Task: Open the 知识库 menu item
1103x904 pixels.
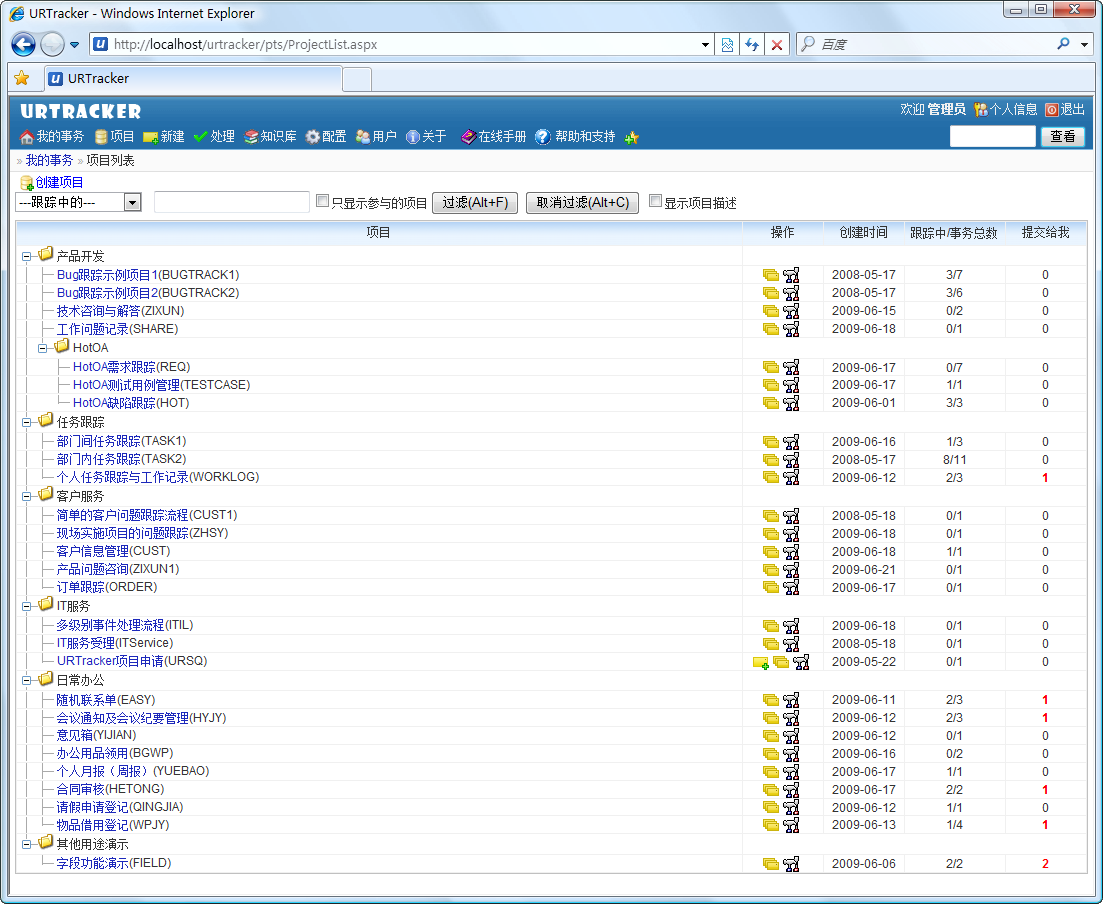Action: [270, 136]
